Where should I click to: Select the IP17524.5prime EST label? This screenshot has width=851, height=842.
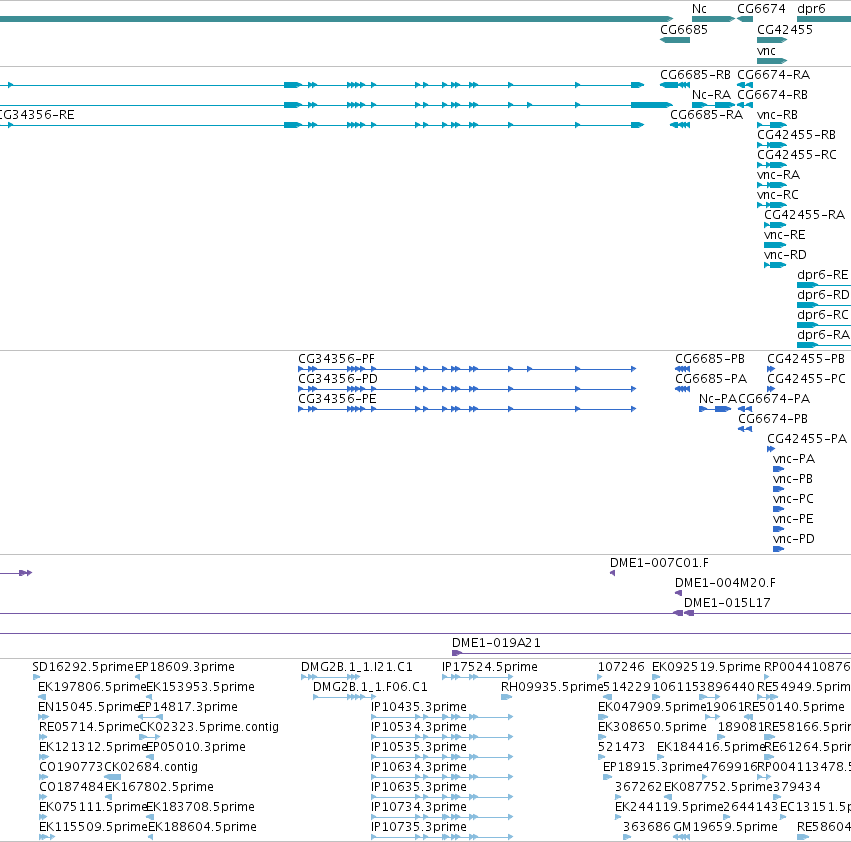pos(490,667)
